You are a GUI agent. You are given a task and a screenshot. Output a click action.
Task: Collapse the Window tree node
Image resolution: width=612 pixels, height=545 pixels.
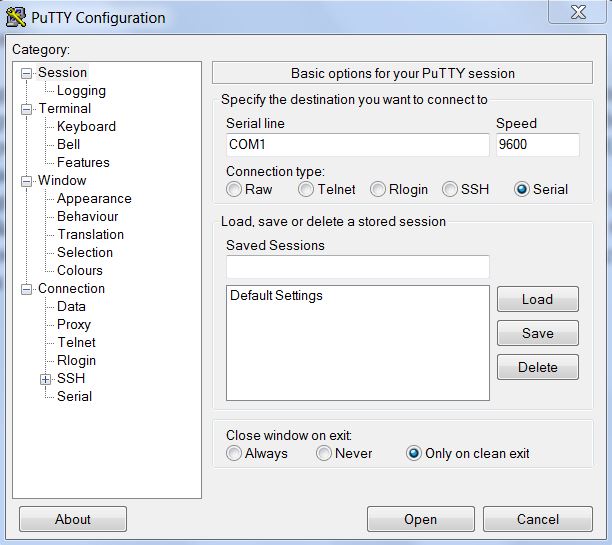point(26,181)
